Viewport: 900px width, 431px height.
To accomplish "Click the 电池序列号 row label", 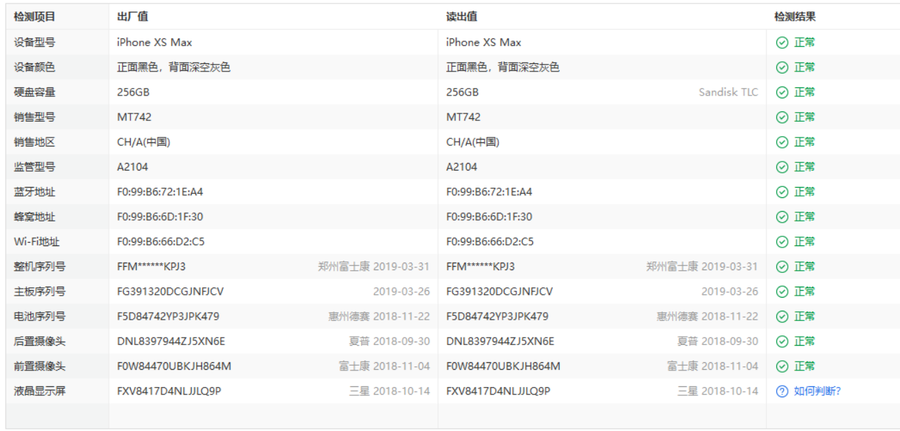I will pyautogui.click(x=40, y=316).
